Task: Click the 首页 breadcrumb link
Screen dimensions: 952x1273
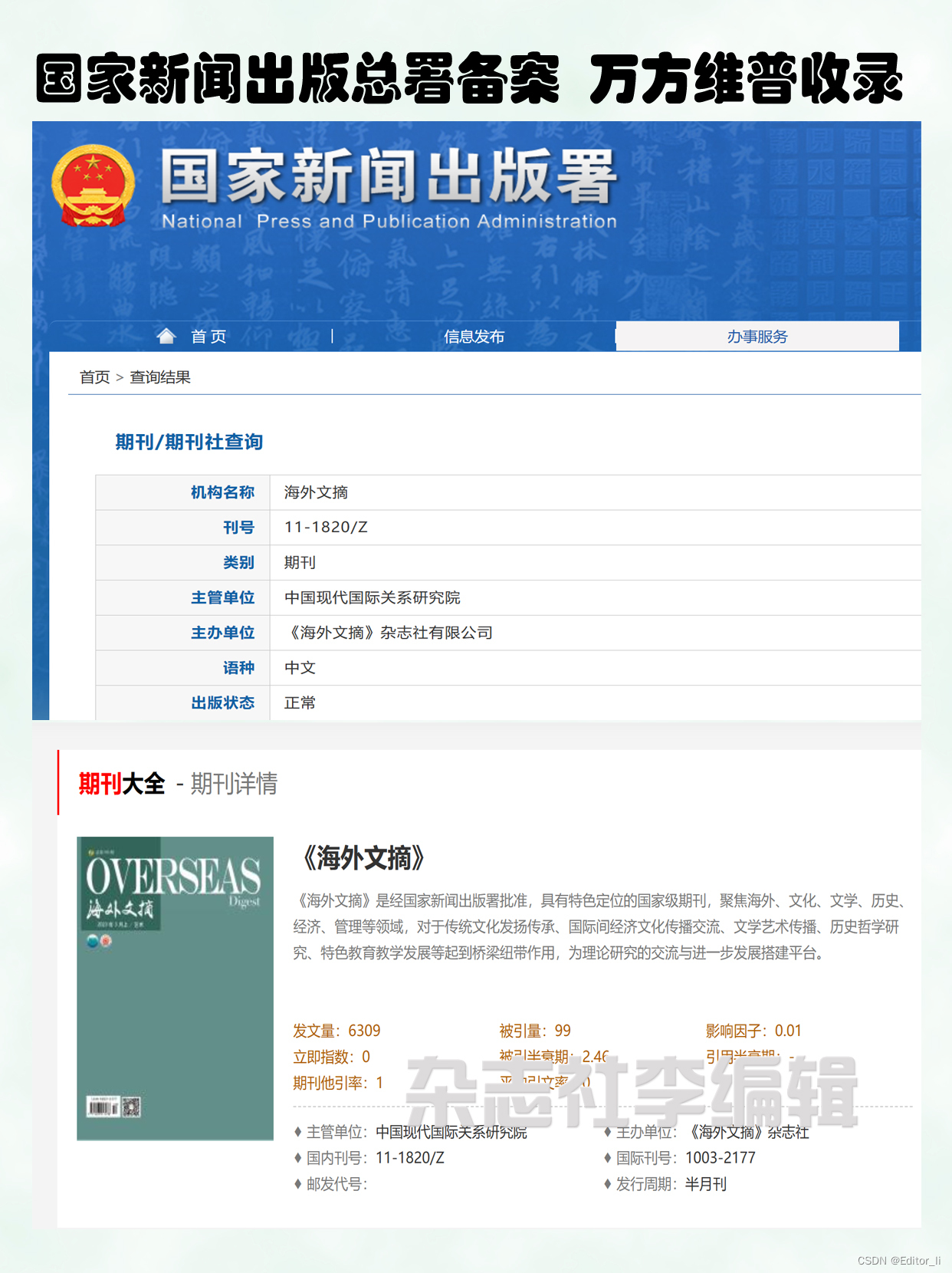Action: tap(95, 377)
